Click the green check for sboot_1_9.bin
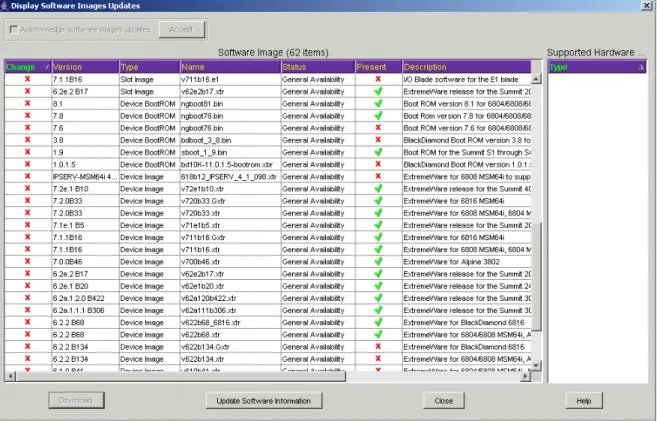 (378, 152)
